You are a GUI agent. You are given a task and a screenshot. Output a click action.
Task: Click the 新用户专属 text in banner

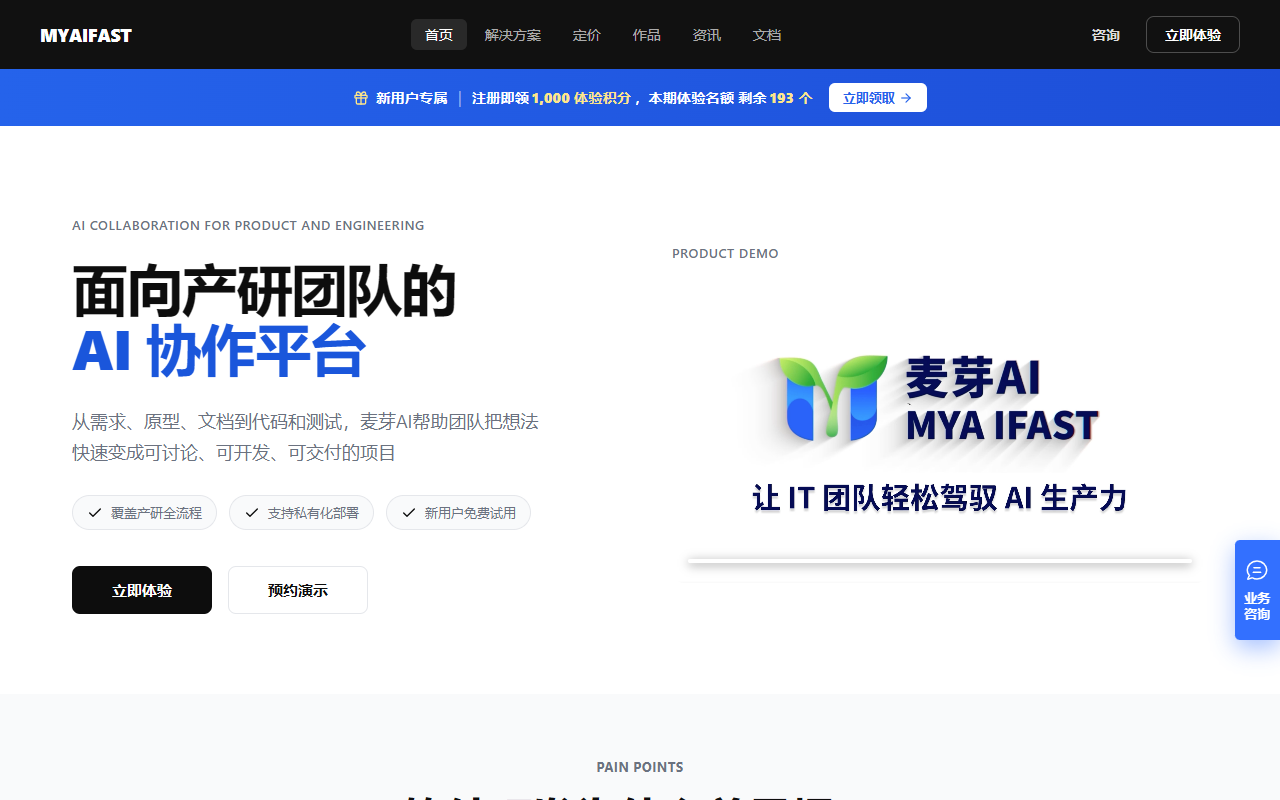coord(412,98)
